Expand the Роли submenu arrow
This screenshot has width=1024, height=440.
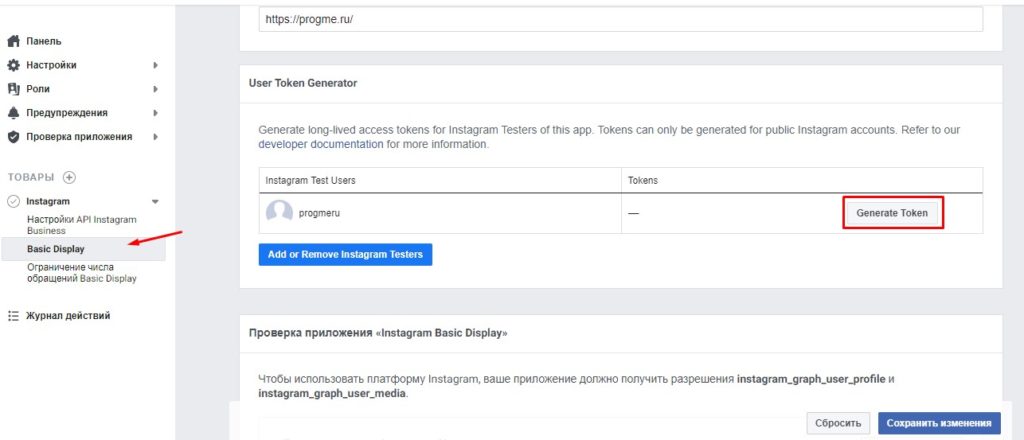click(155, 89)
